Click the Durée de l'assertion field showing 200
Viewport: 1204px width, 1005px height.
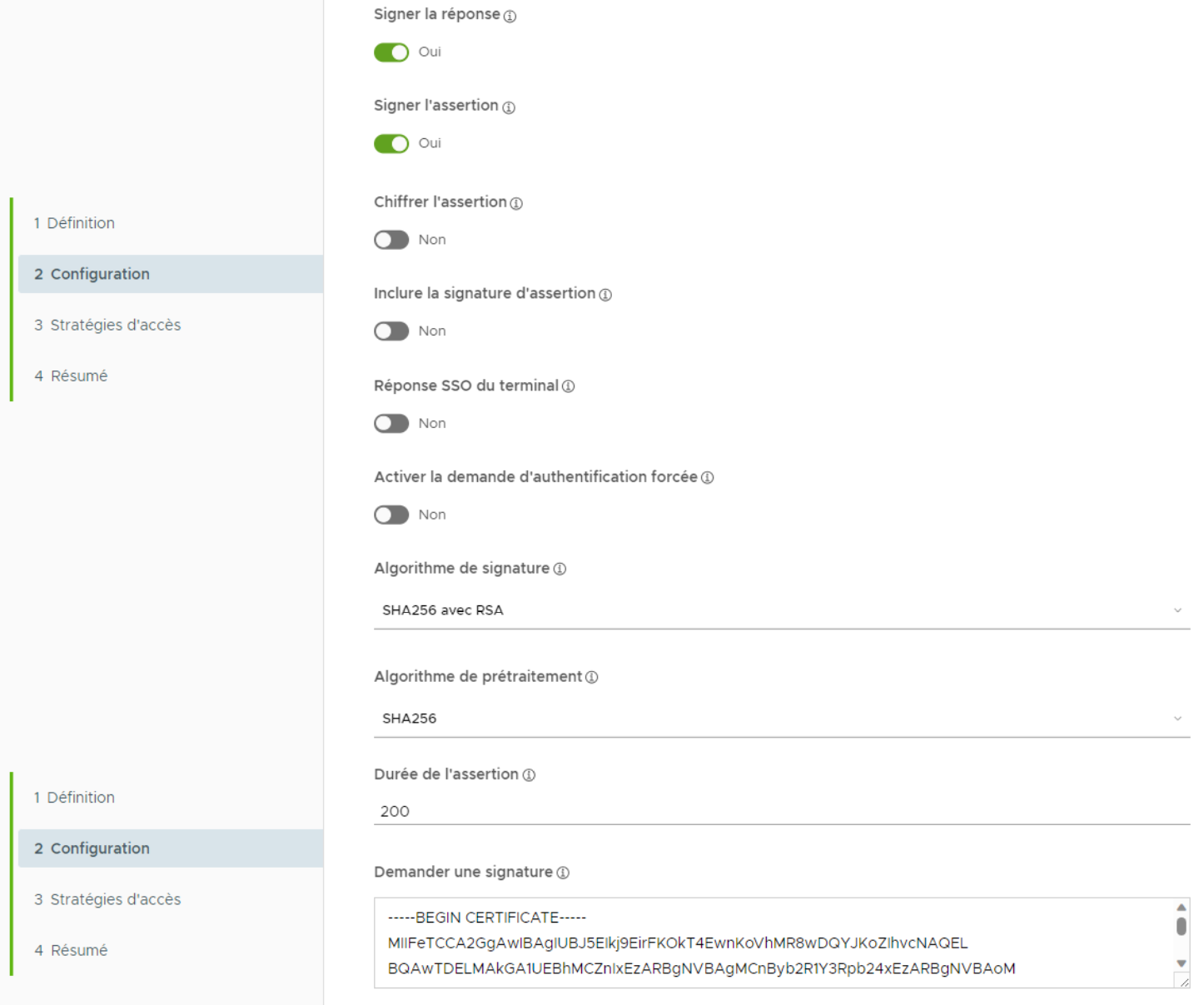781,811
